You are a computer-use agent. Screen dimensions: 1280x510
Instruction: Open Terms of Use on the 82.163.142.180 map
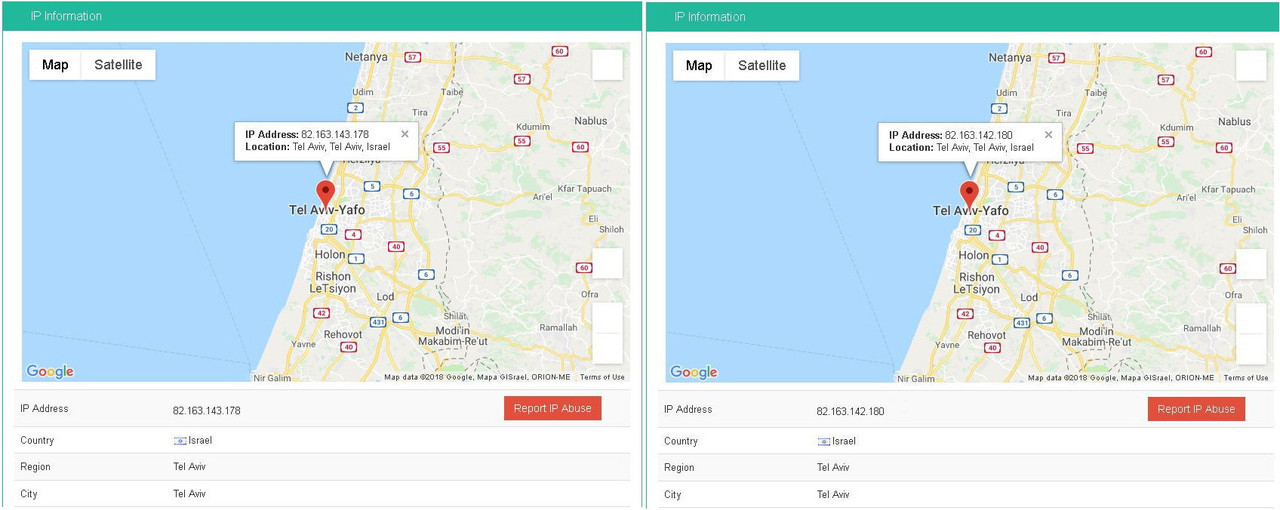1246,378
